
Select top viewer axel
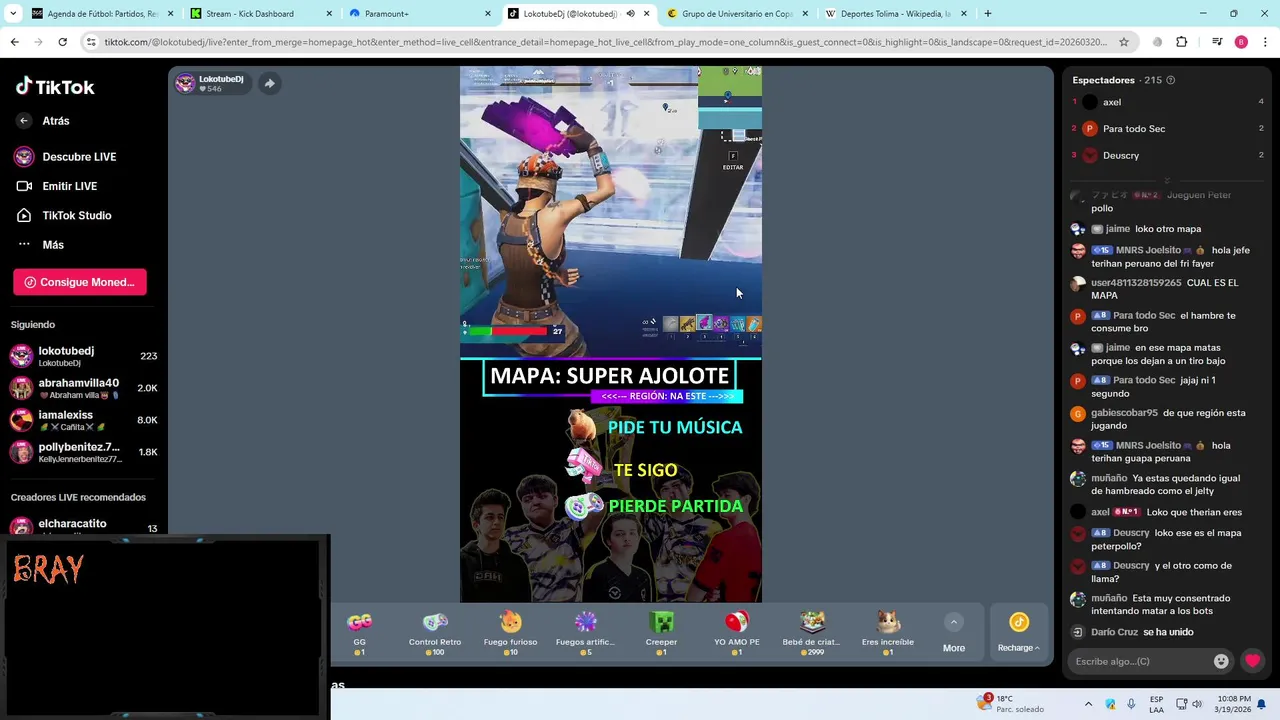(1167, 102)
